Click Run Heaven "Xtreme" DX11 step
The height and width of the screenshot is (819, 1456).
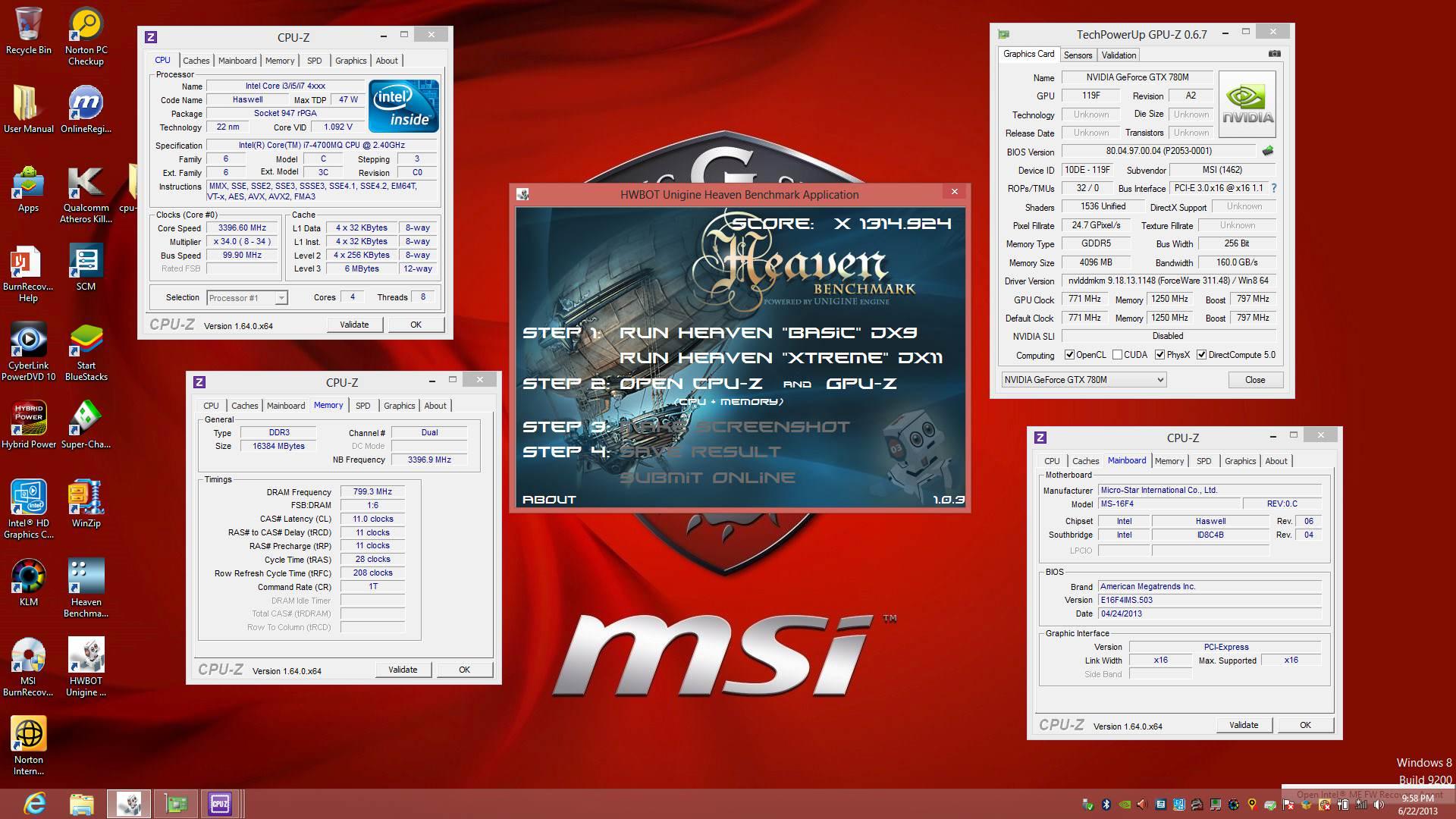(781, 358)
